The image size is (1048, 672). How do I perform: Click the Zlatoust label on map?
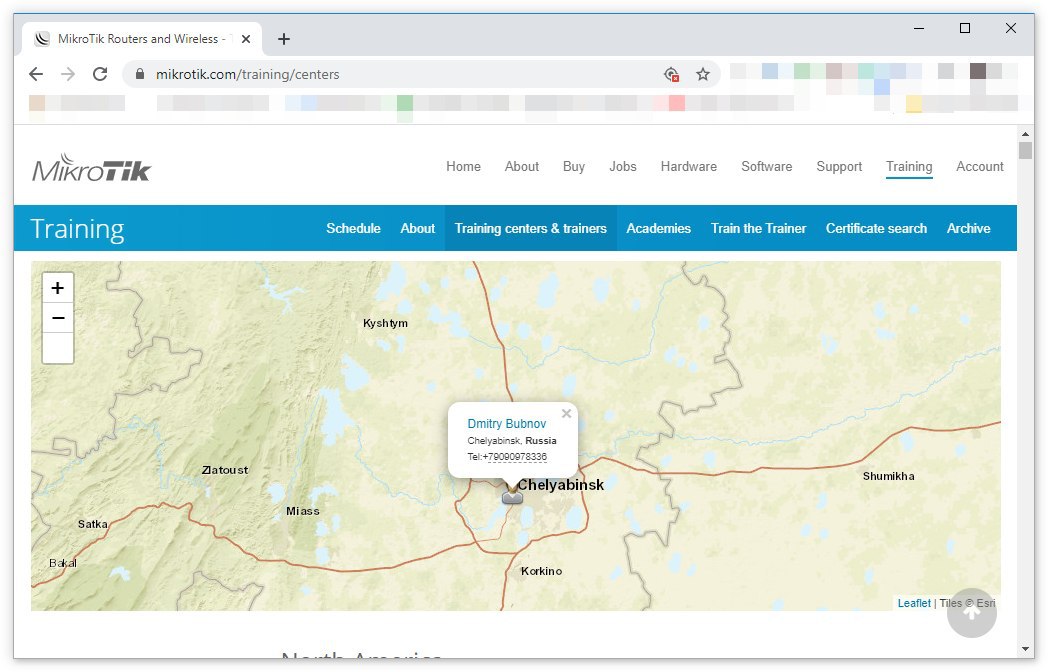pos(225,470)
